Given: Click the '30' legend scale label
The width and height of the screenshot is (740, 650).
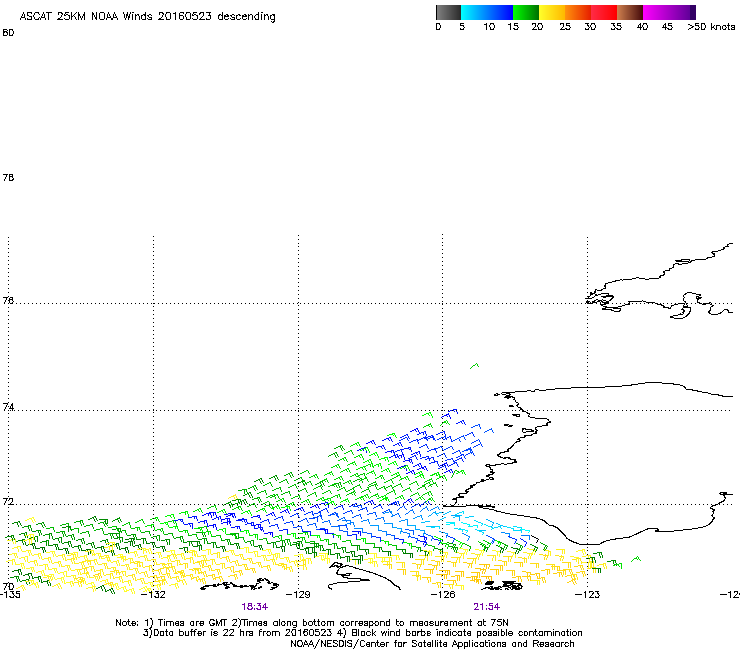Looking at the screenshot, I should [x=590, y=27].
